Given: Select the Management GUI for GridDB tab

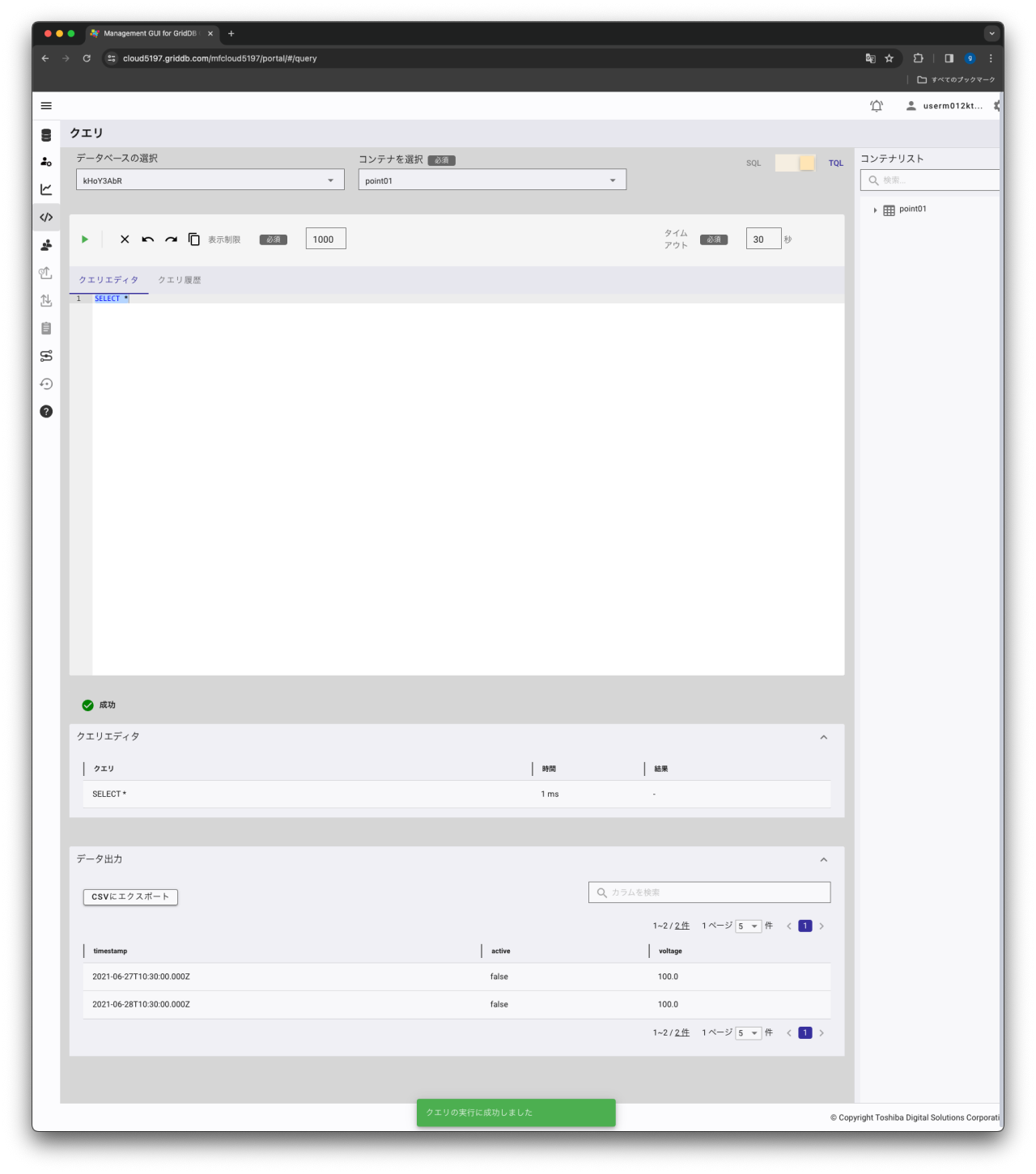Looking at the screenshot, I should coord(151,33).
